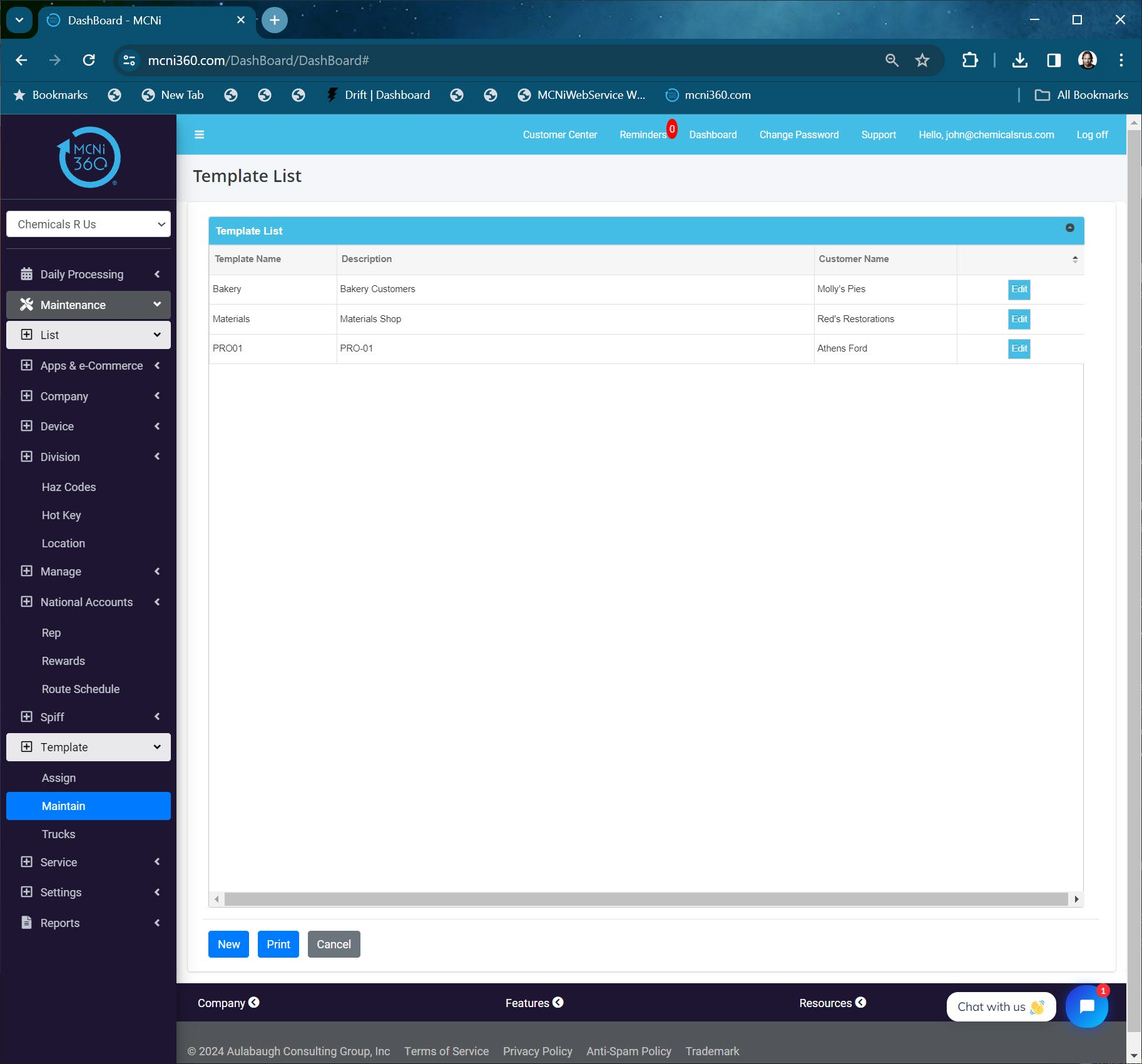Edit the Bakery template
Screen dimensions: 1142x1064
point(1018,289)
